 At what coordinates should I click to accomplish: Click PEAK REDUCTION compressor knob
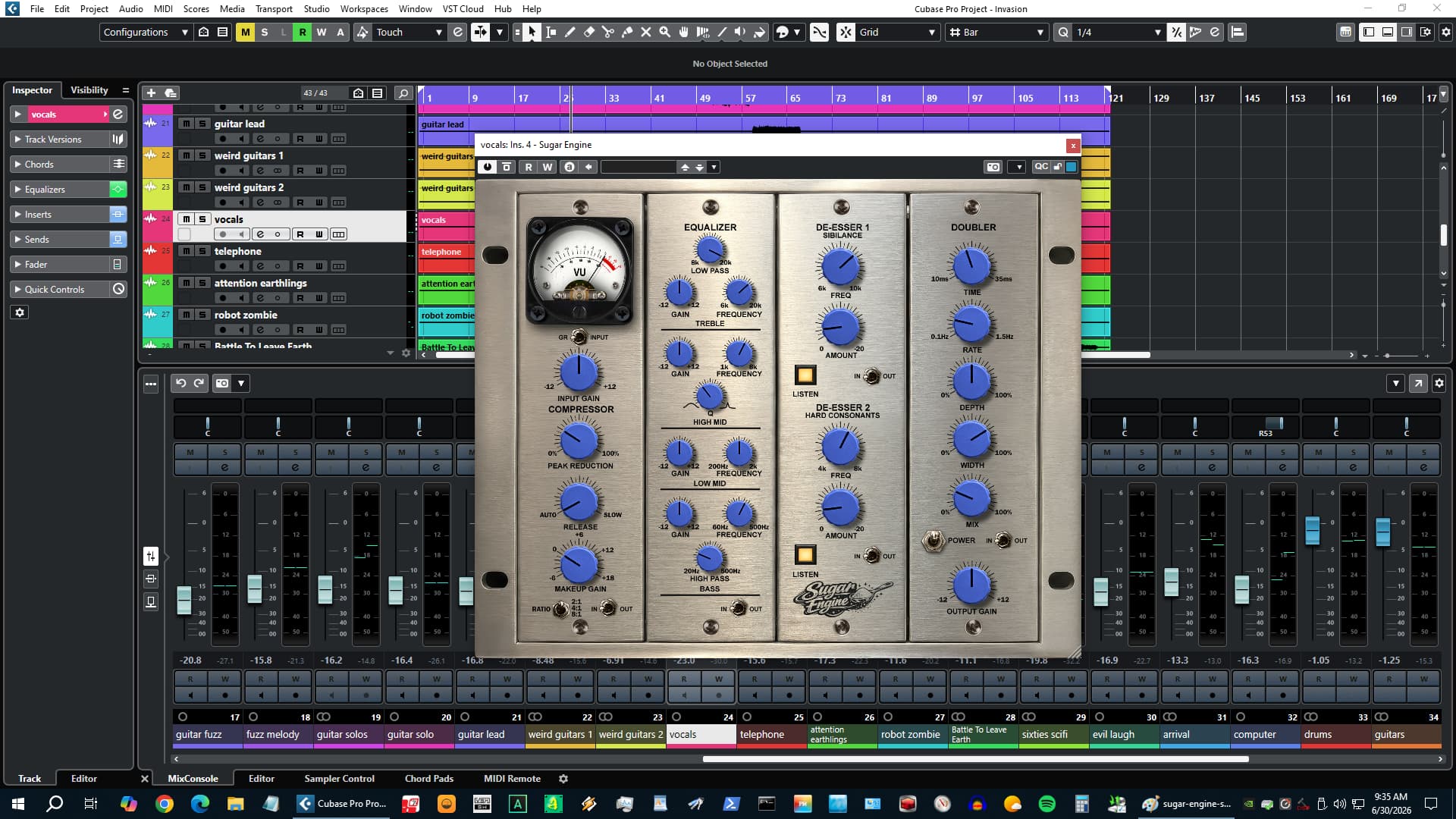(x=578, y=440)
